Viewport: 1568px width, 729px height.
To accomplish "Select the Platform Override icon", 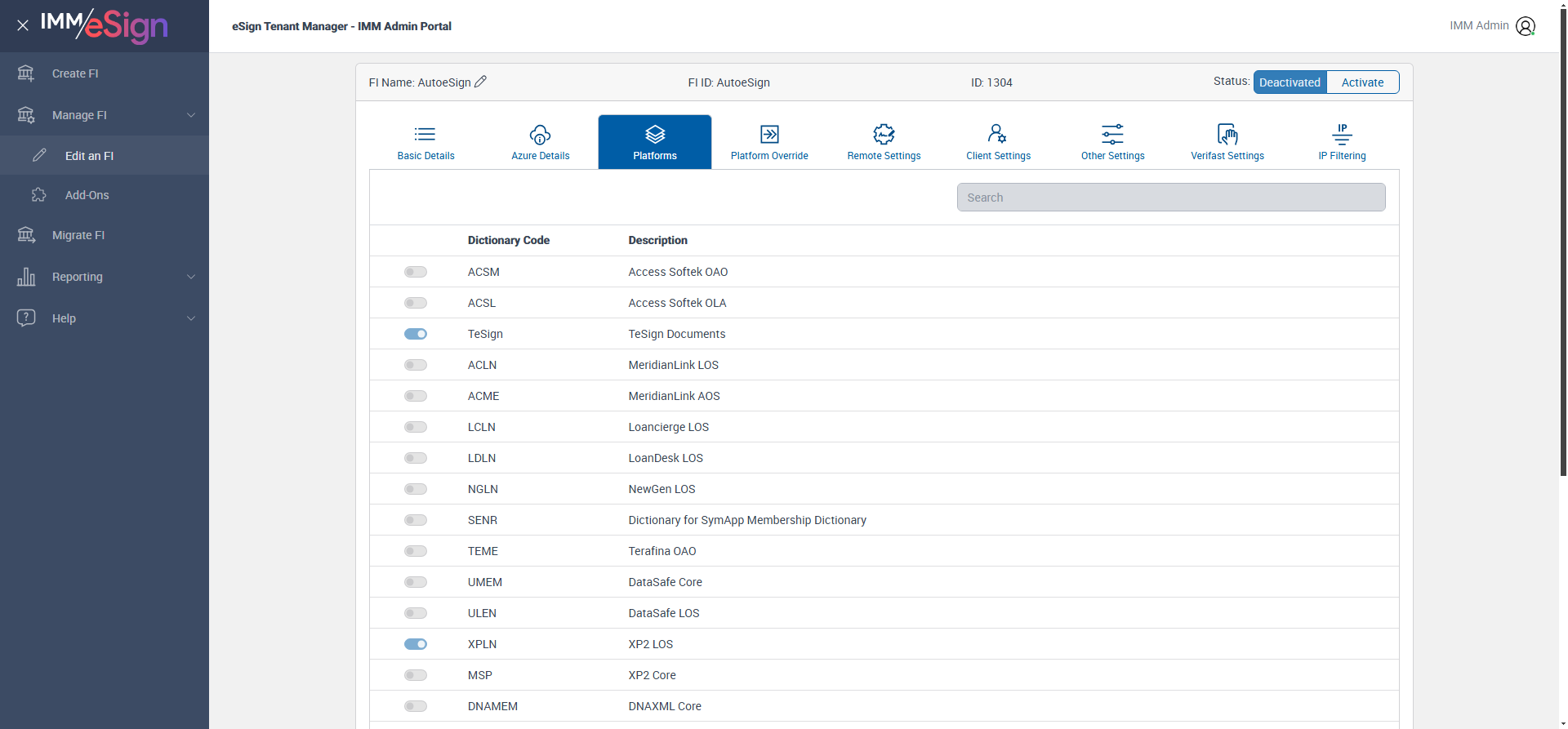I will (769, 135).
